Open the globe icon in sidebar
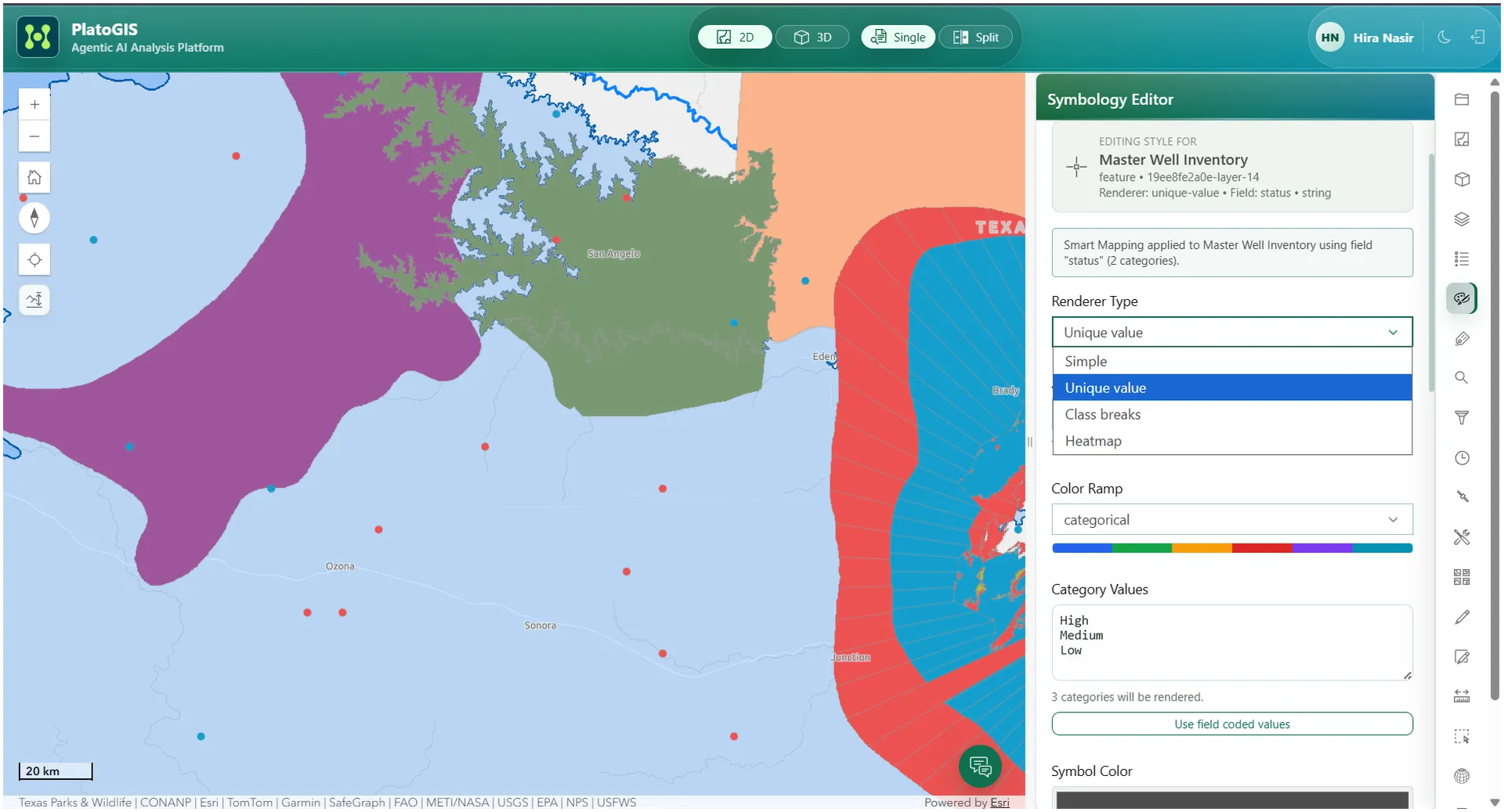 pyautogui.click(x=1461, y=776)
